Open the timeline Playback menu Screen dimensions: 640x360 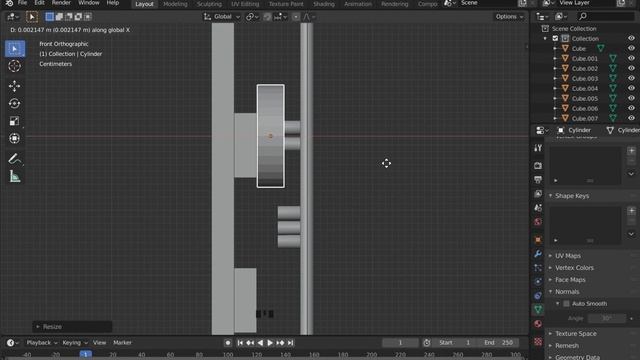[x=42, y=343]
